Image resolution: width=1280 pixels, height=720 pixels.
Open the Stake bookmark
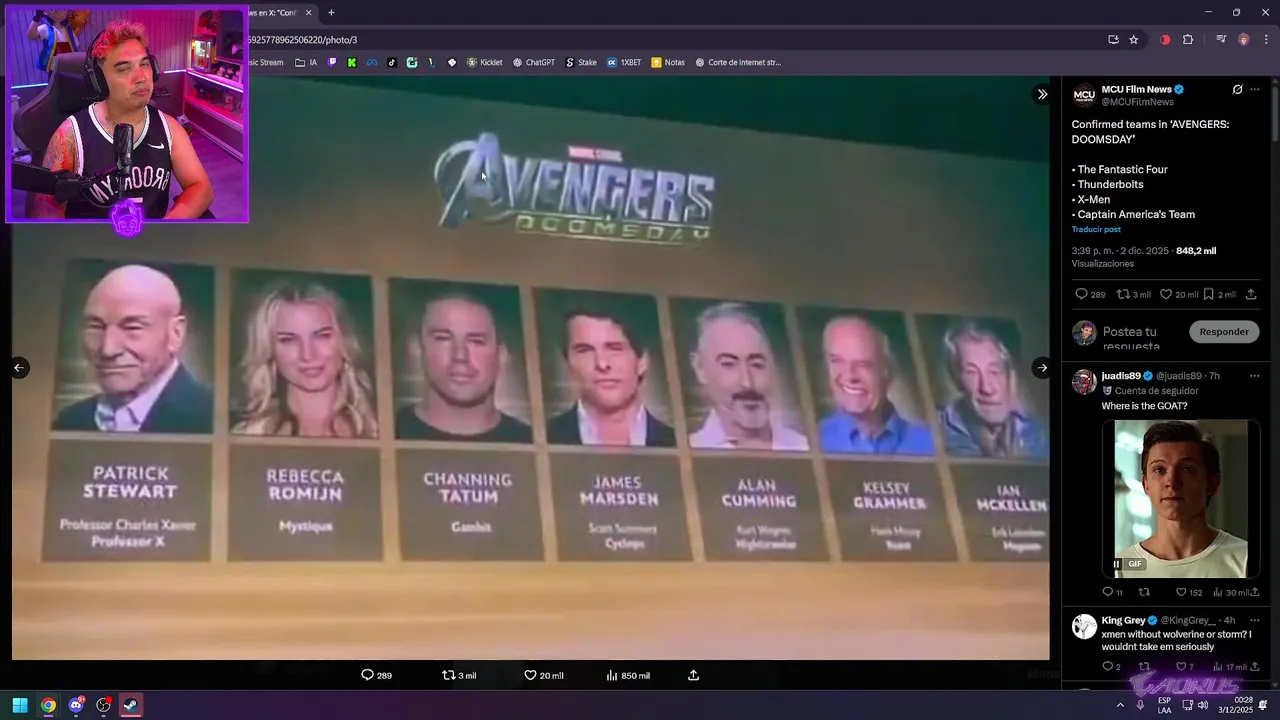coord(581,62)
